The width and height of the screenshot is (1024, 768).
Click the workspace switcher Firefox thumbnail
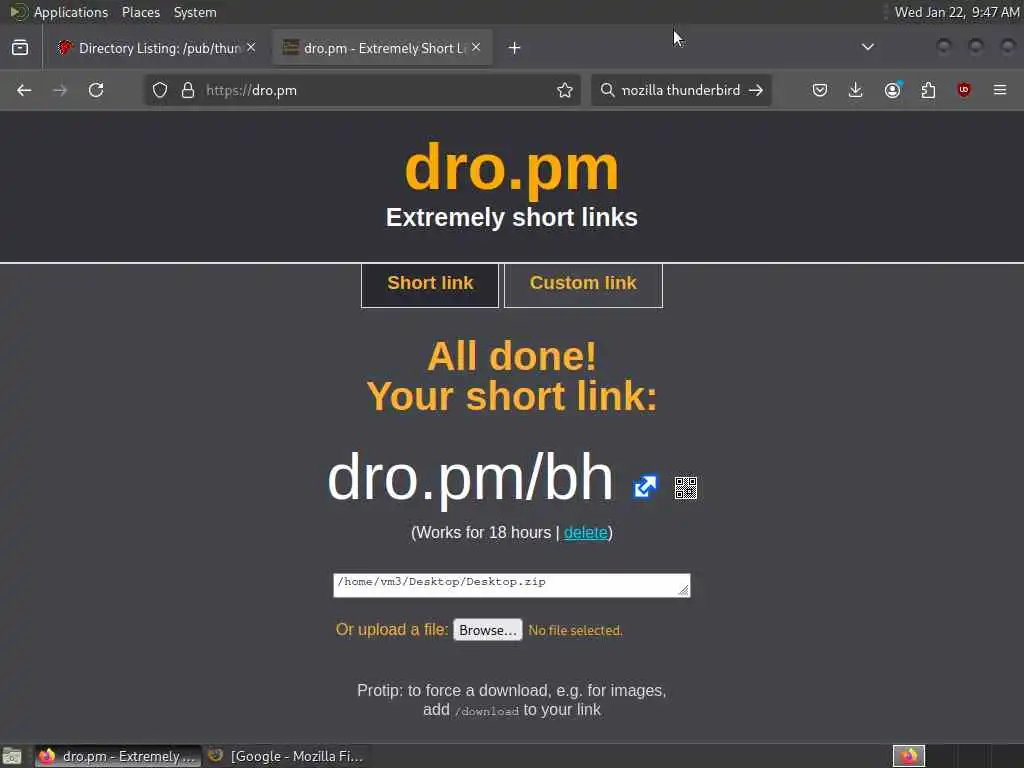pos(909,756)
